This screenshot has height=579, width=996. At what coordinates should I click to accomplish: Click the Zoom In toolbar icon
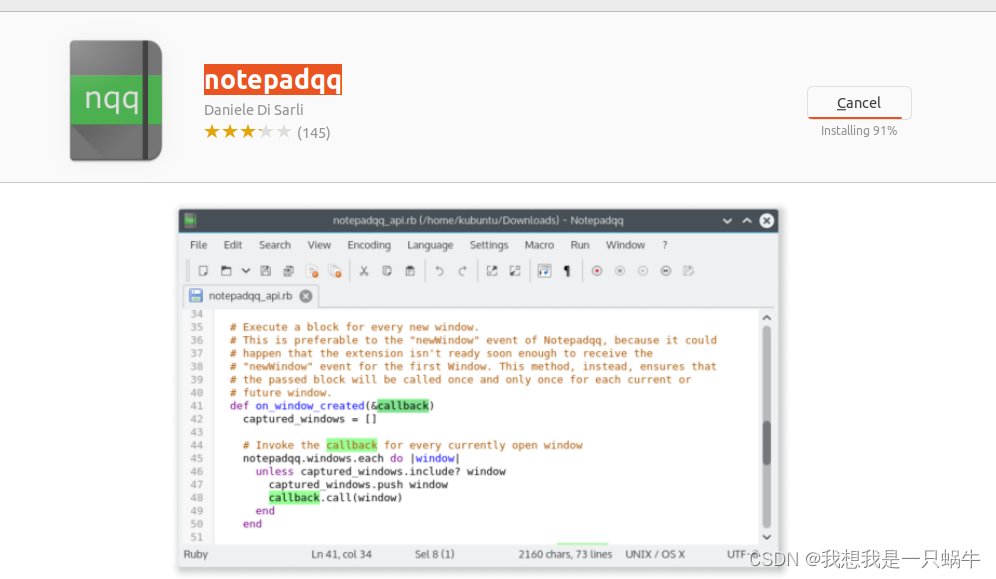pos(492,271)
